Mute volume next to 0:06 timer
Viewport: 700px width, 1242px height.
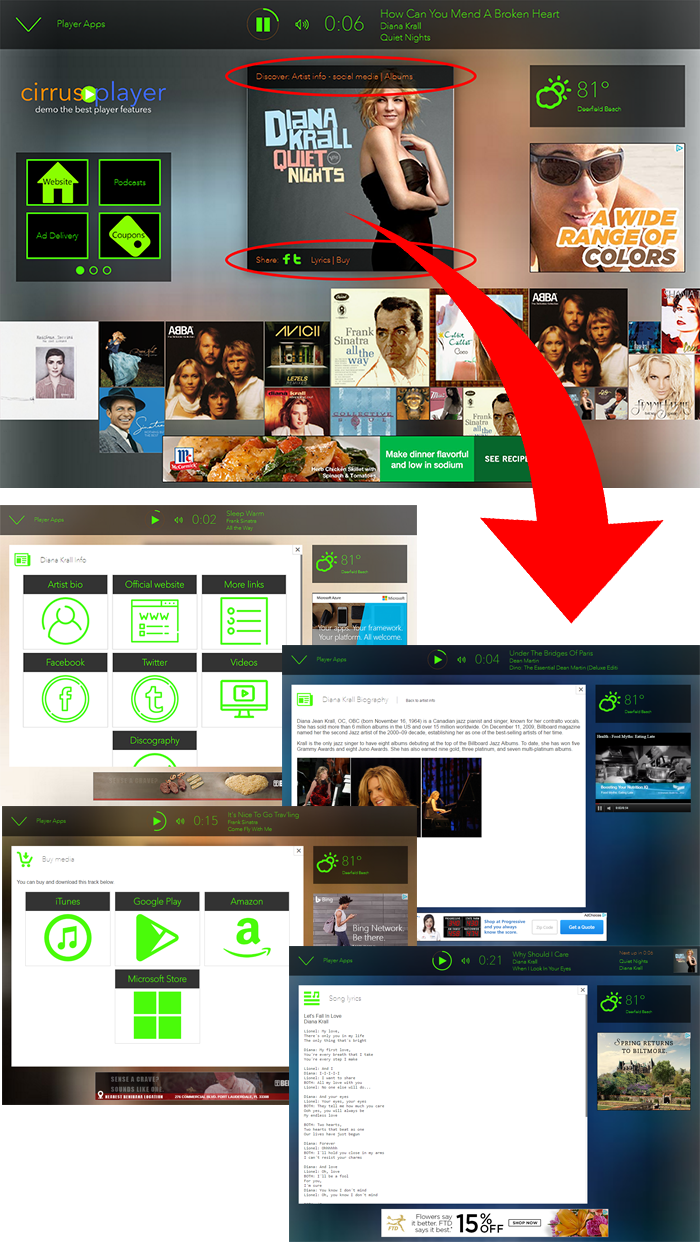[x=302, y=24]
